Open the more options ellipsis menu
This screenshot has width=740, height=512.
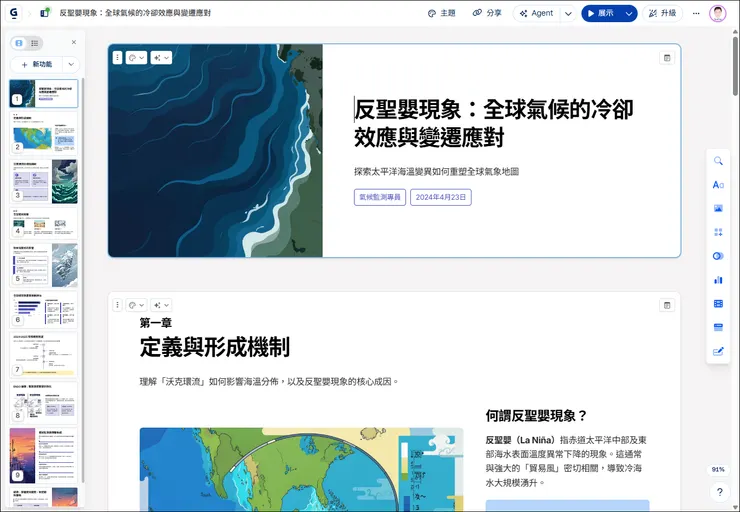tap(696, 13)
